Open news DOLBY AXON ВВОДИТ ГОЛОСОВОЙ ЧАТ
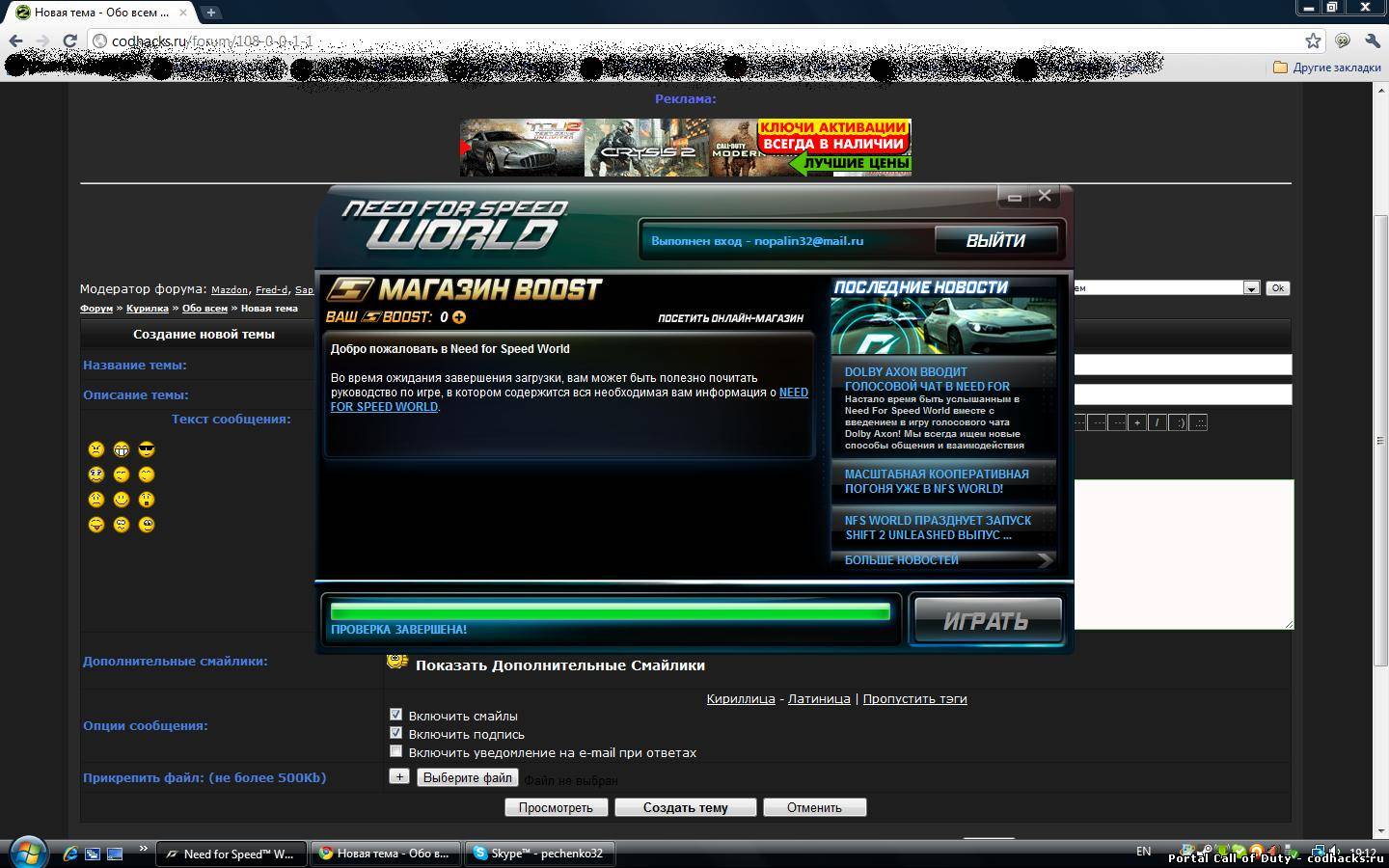1389x868 pixels. click(927, 379)
